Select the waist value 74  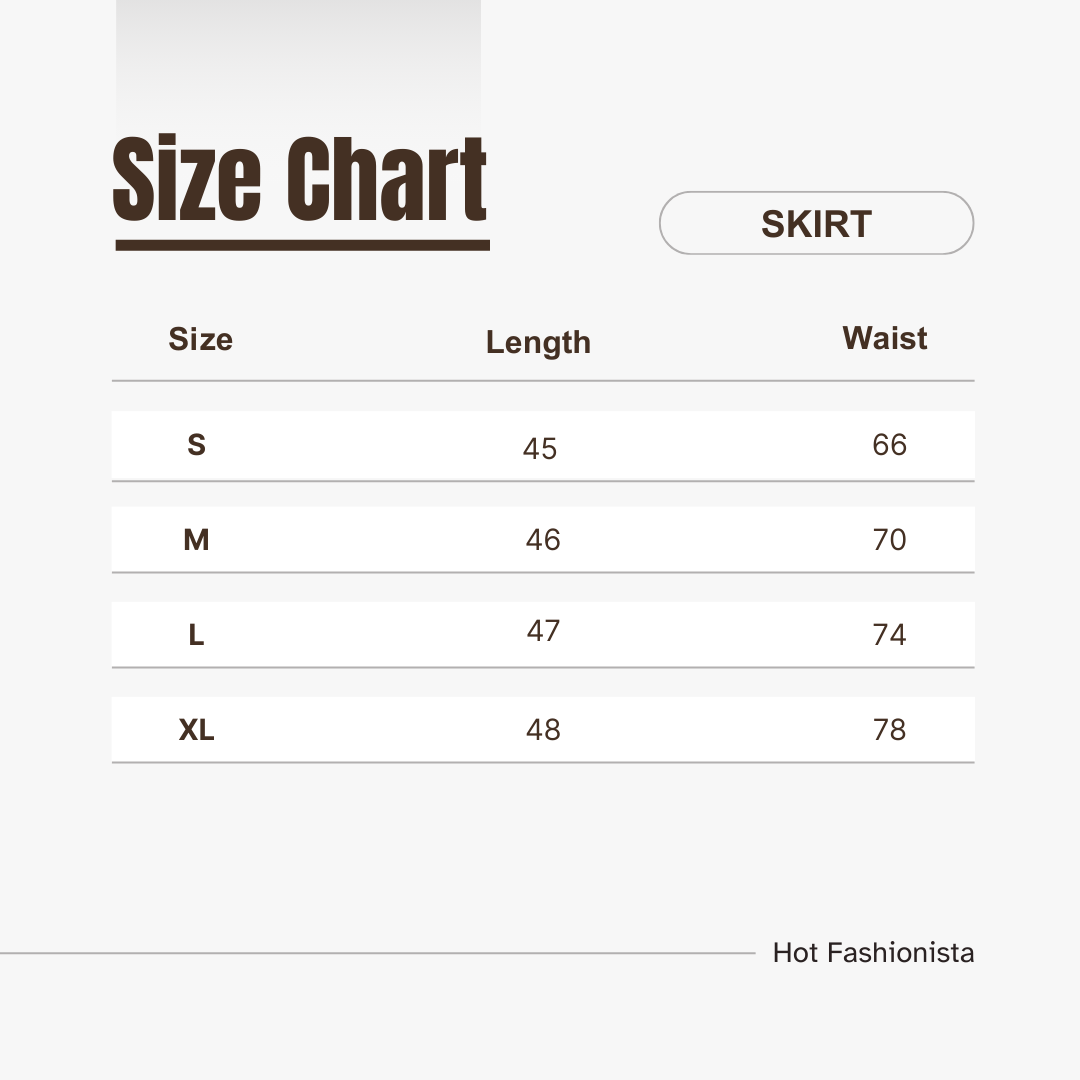(x=889, y=635)
